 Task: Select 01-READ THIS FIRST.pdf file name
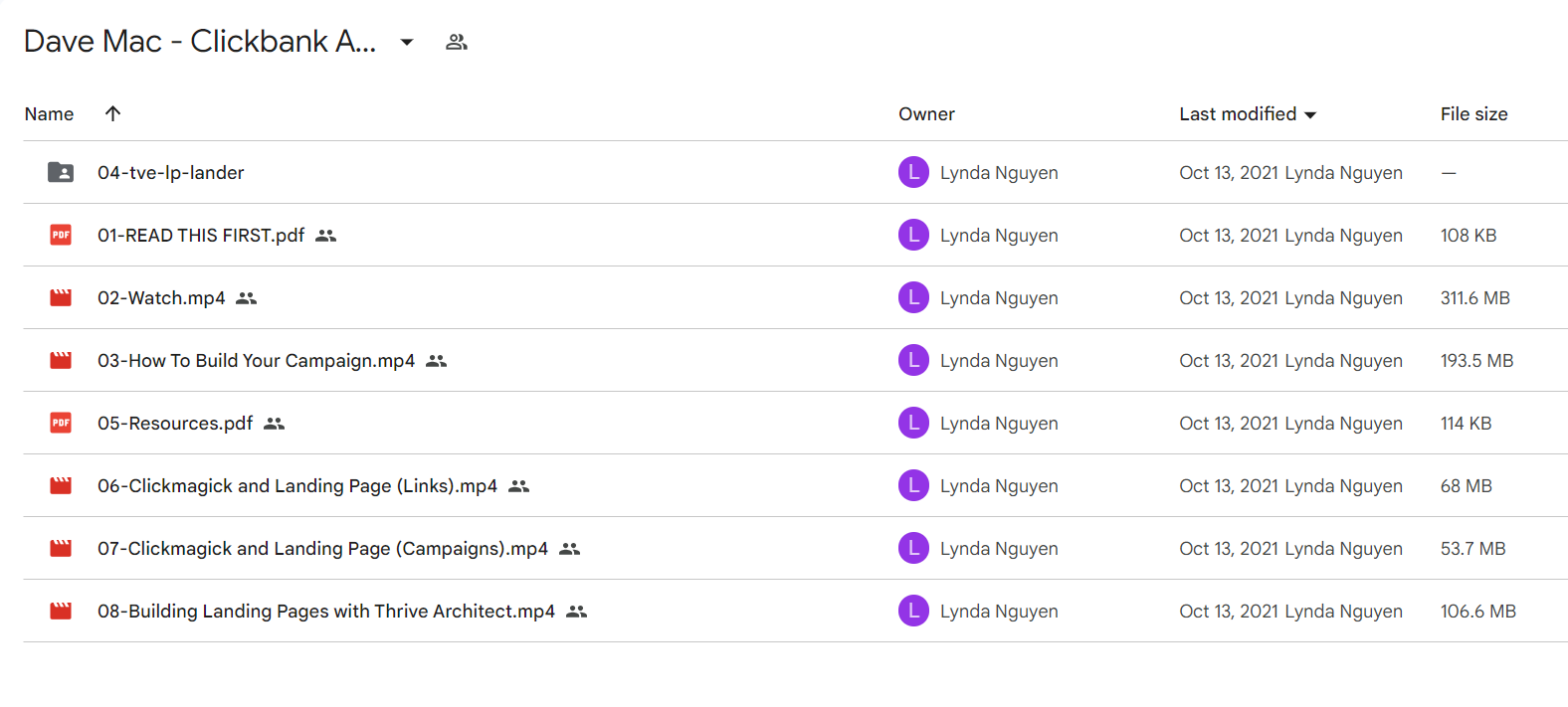tap(201, 235)
